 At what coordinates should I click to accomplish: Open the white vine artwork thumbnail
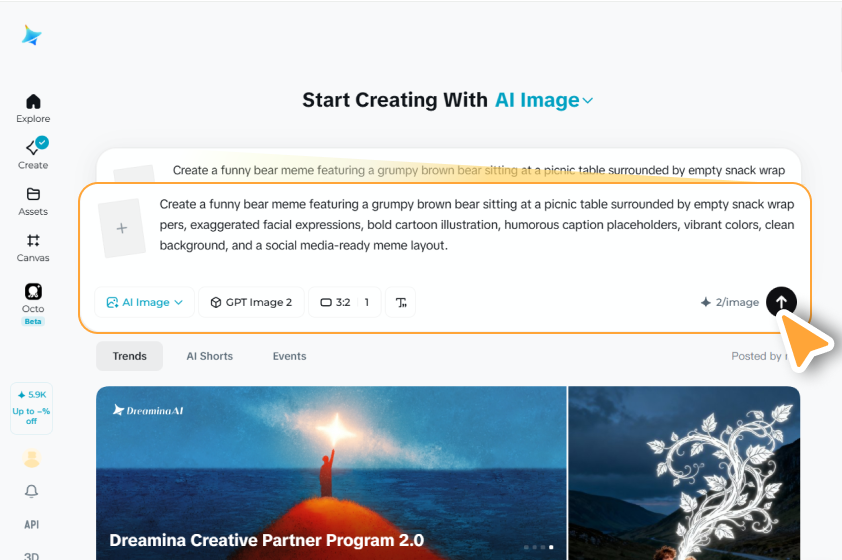pos(684,473)
